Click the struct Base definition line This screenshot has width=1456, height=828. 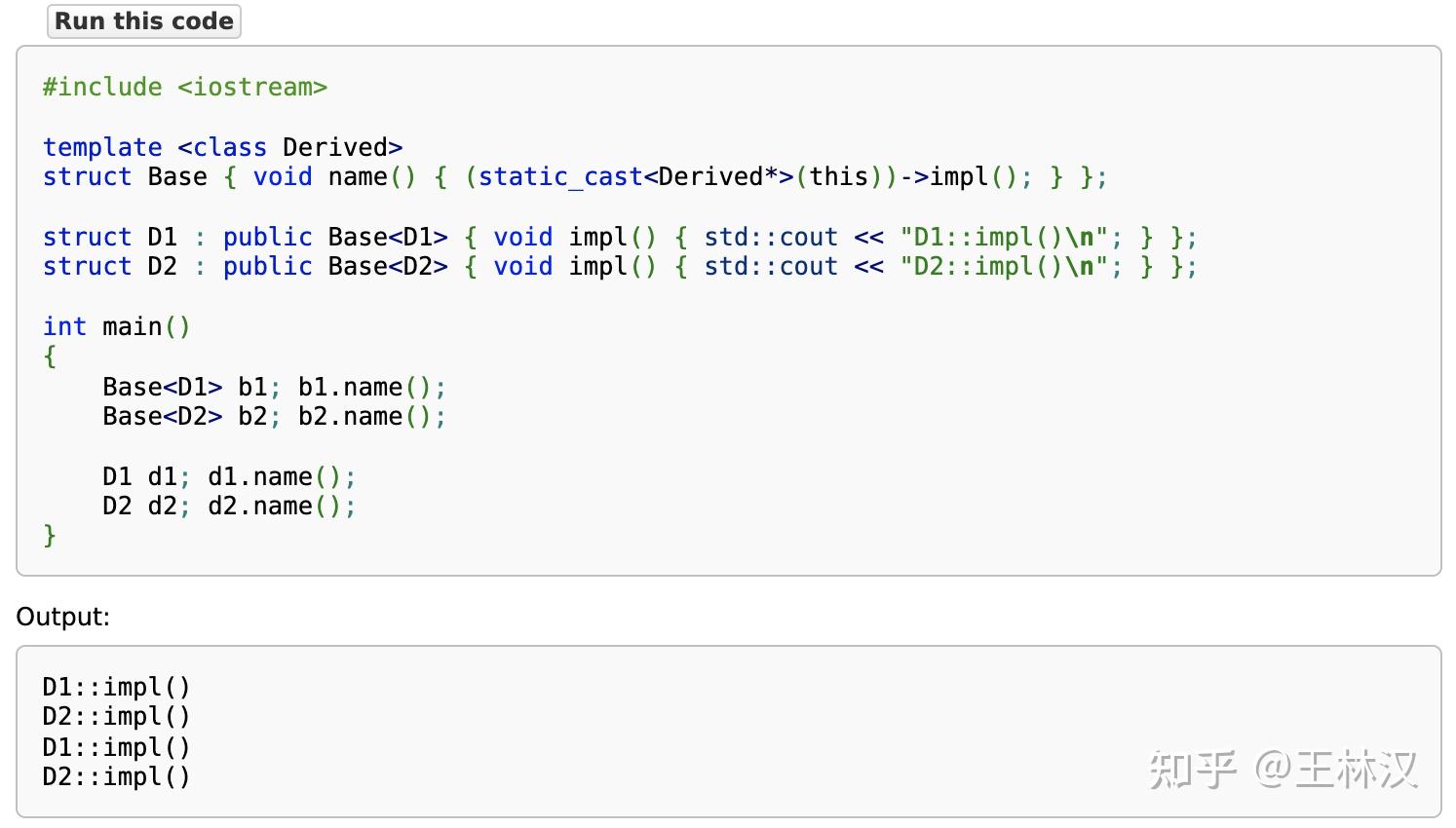tap(575, 176)
